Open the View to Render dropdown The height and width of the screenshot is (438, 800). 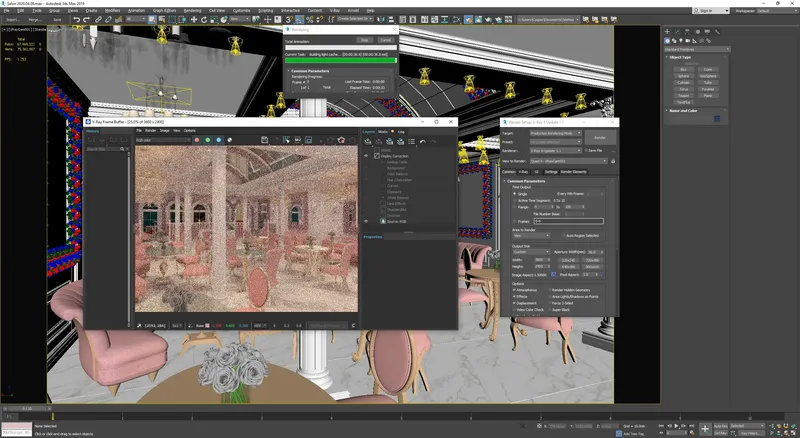point(569,161)
